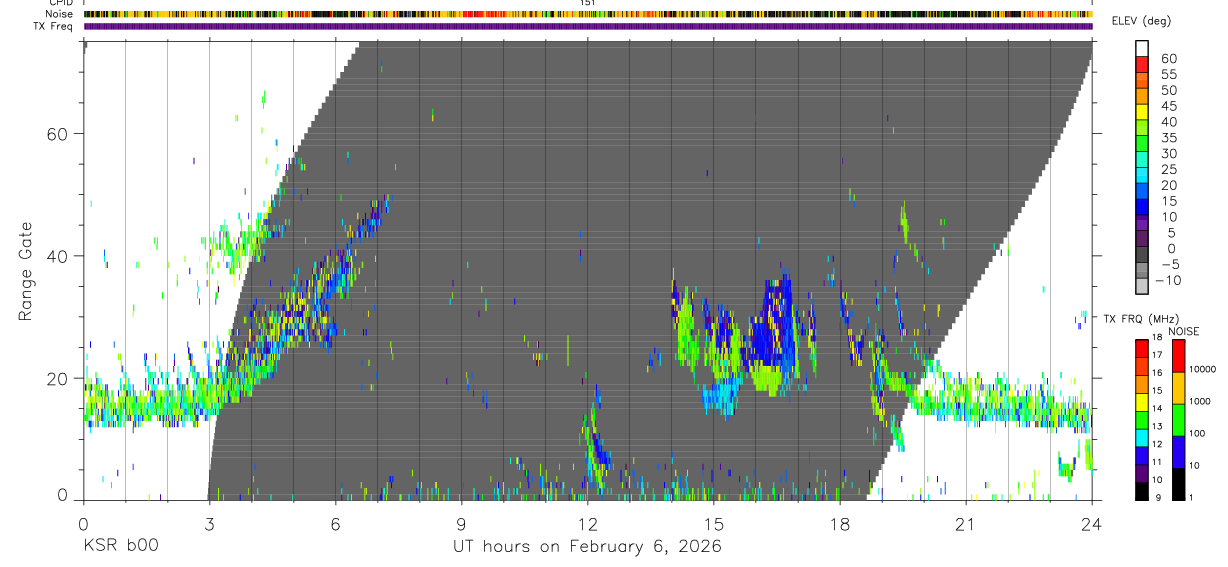
Task: Click the NOISE colorbar label '10000'
Action: tap(1203, 369)
